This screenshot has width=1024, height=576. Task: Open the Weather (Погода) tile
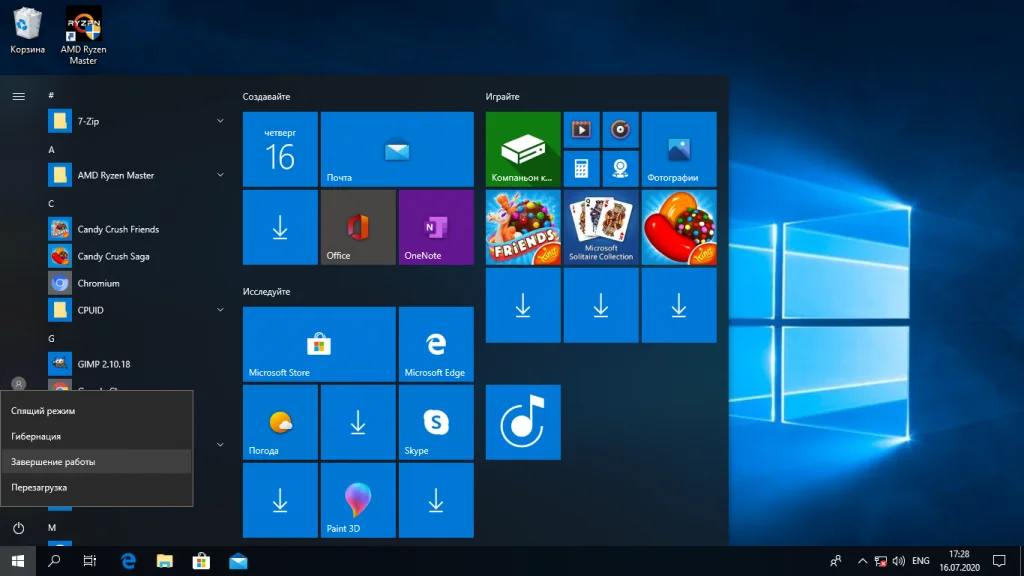click(280, 422)
